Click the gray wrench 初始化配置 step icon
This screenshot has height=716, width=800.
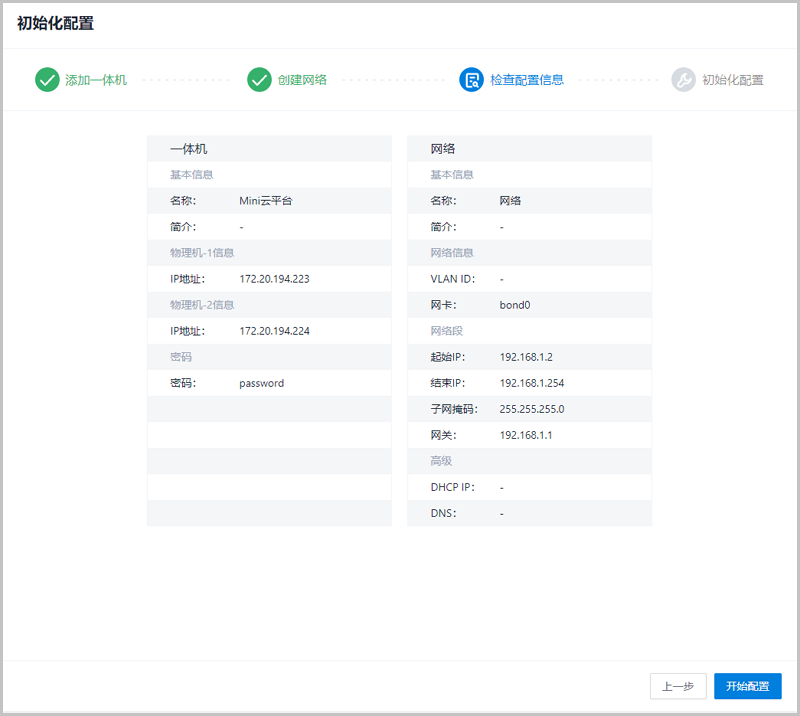[683, 80]
